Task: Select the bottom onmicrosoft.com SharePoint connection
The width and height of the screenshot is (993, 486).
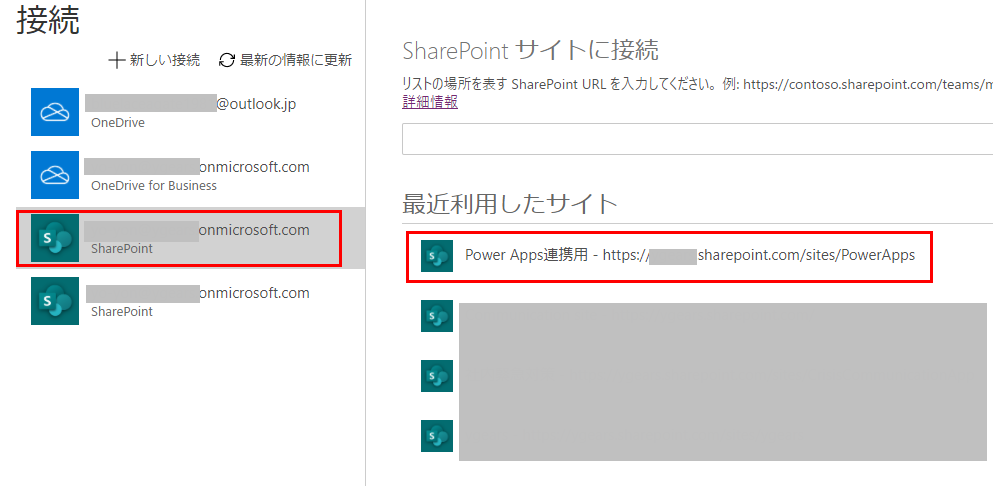Action: (191, 301)
